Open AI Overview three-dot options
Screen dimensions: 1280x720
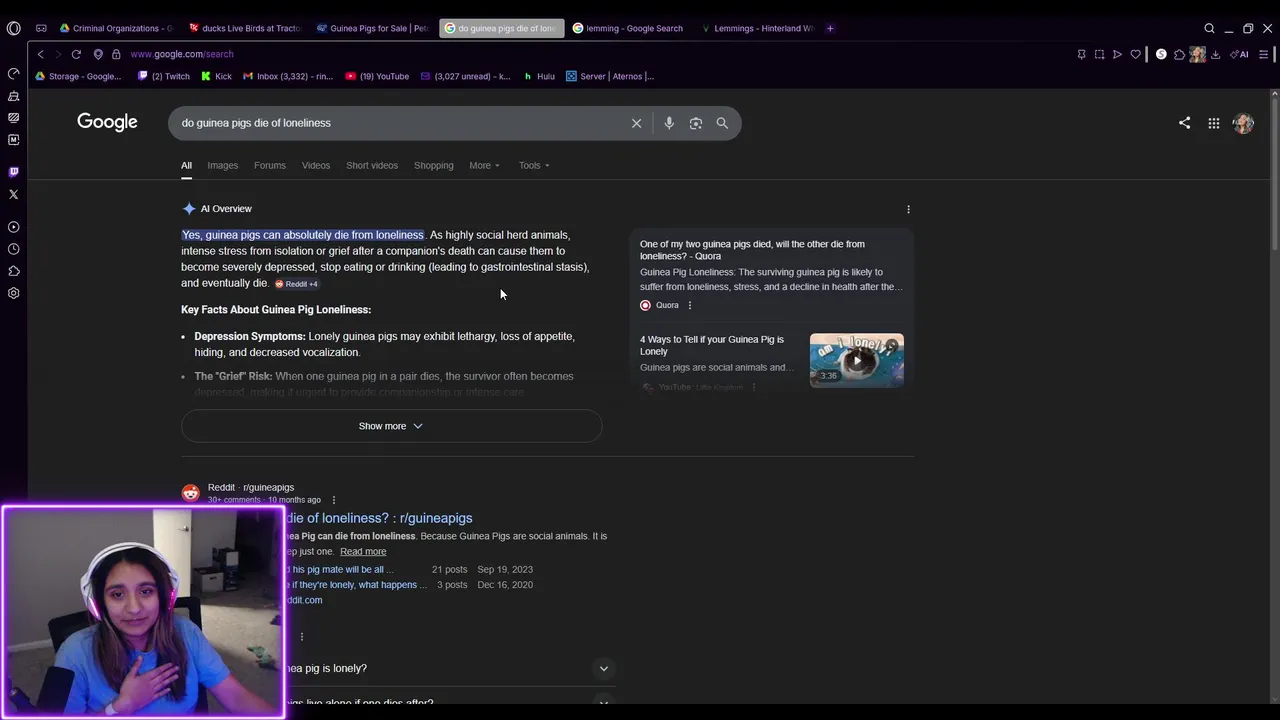tap(908, 209)
